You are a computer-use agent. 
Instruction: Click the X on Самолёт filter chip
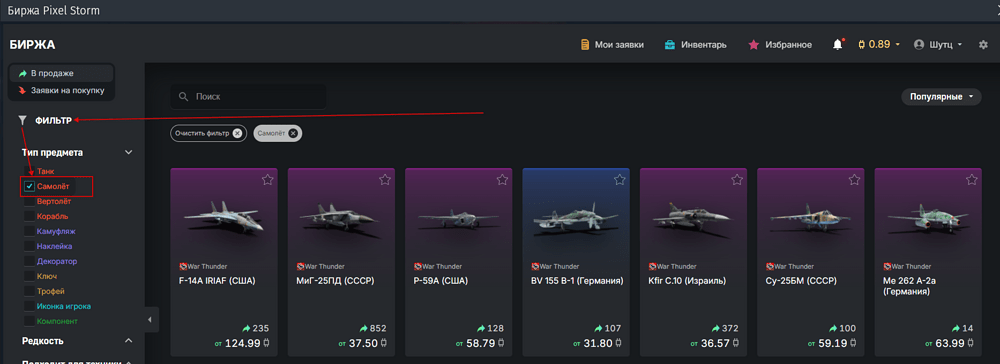293,133
